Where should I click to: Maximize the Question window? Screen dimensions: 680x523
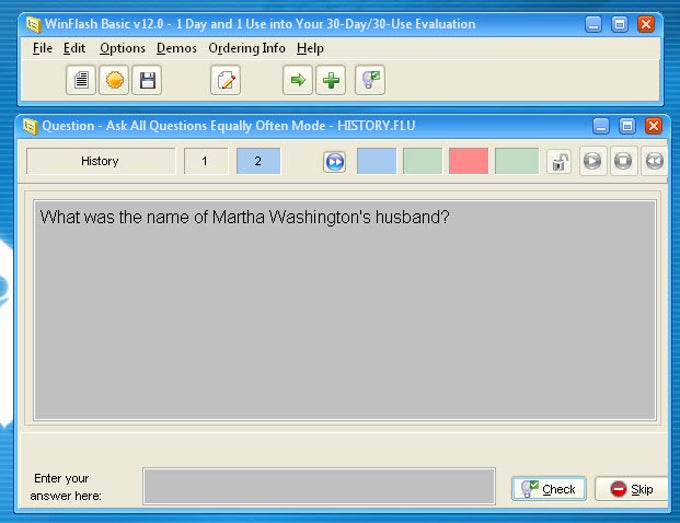627,126
